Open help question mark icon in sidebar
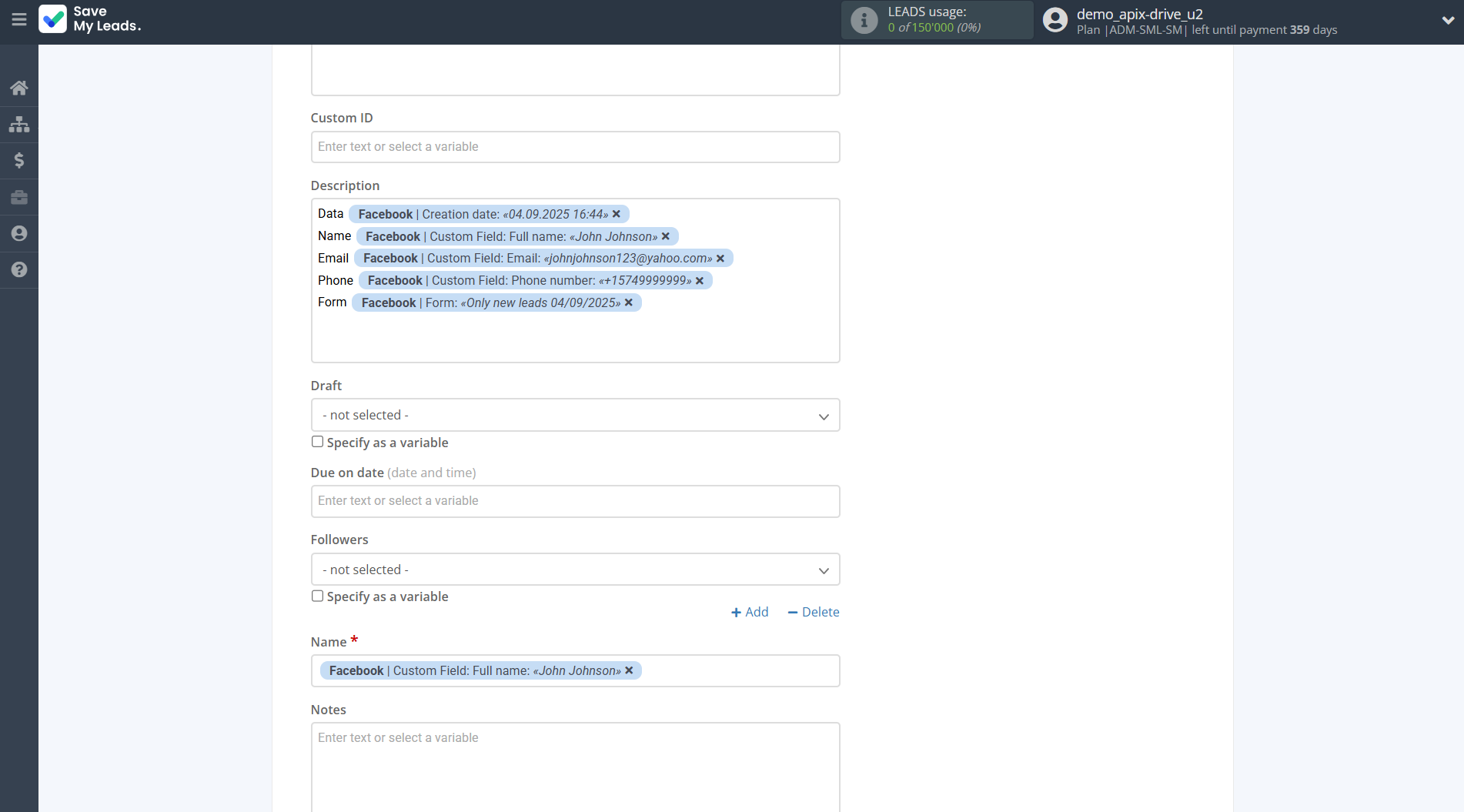1464x812 pixels. pos(19,269)
